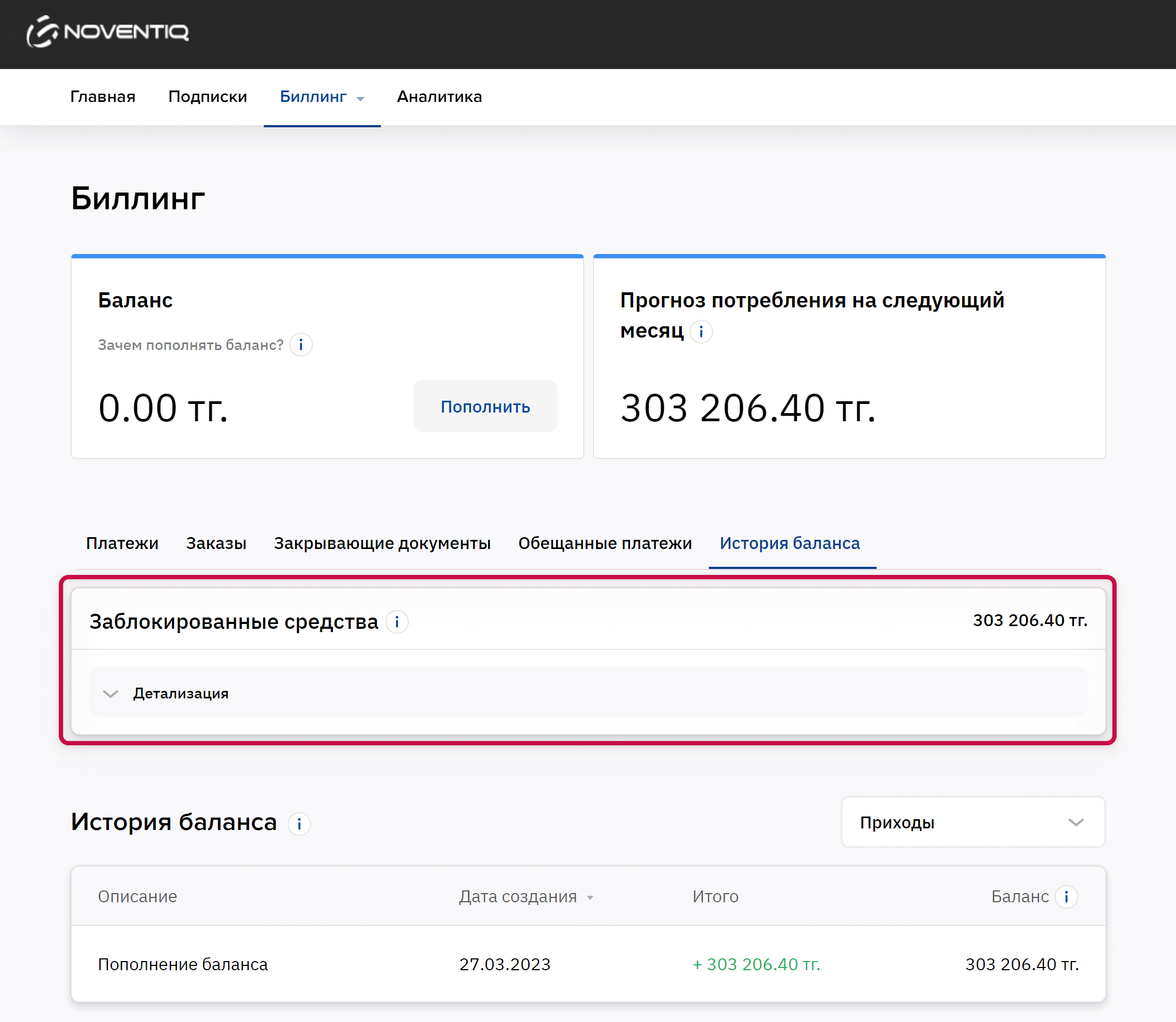Screen dimensions: 1176x1022
Task: Click the 'Пополнить' button
Action: click(485, 407)
